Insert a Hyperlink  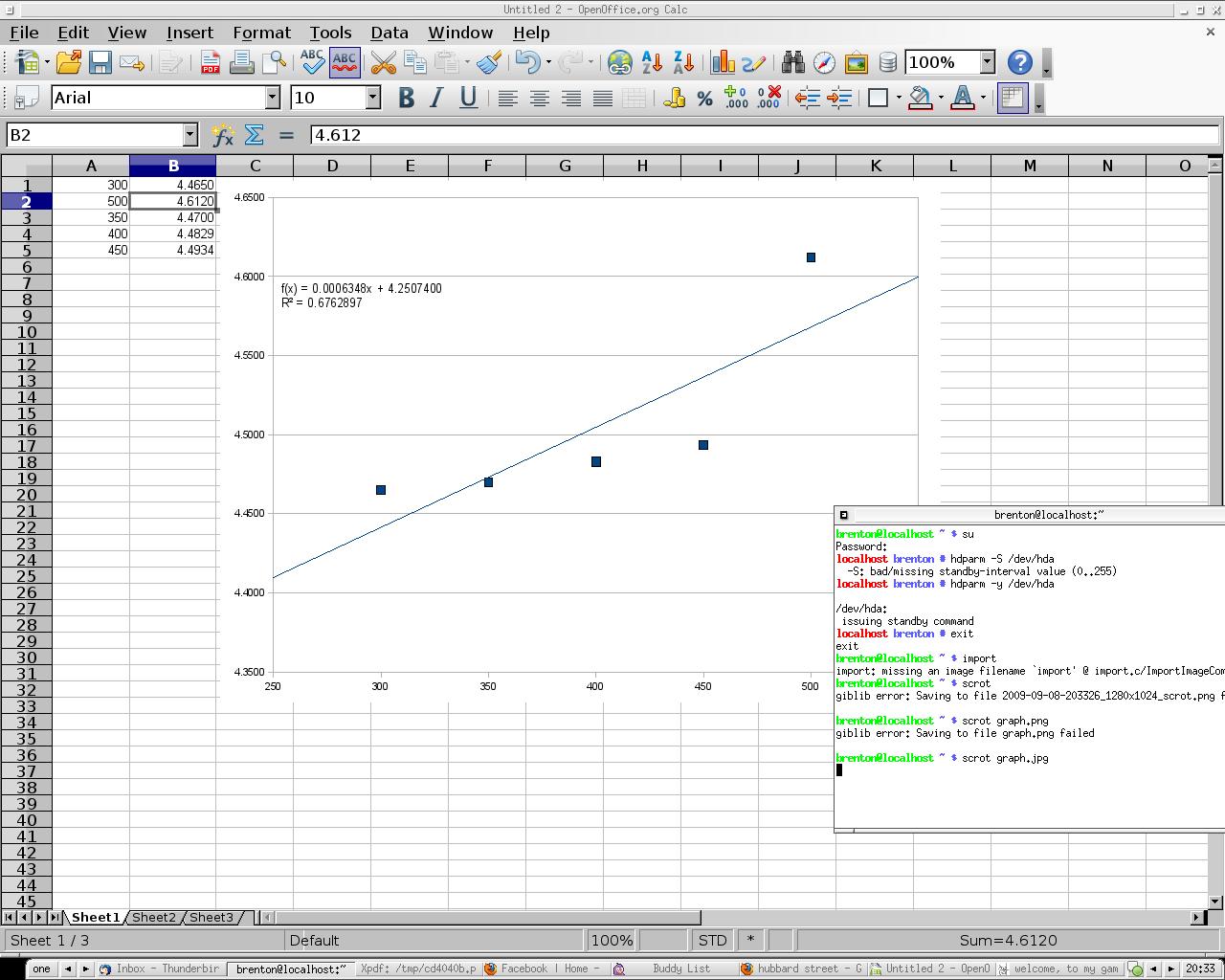click(619, 63)
